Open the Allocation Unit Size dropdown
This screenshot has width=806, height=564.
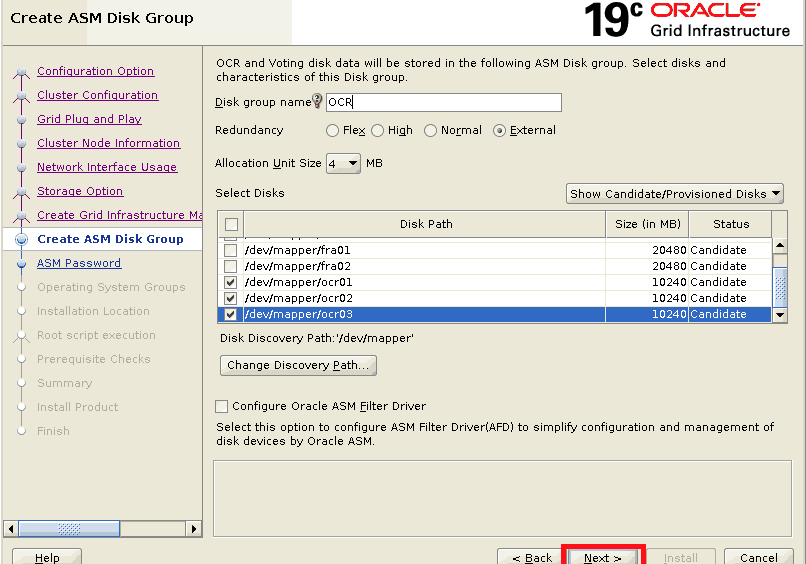click(x=343, y=163)
